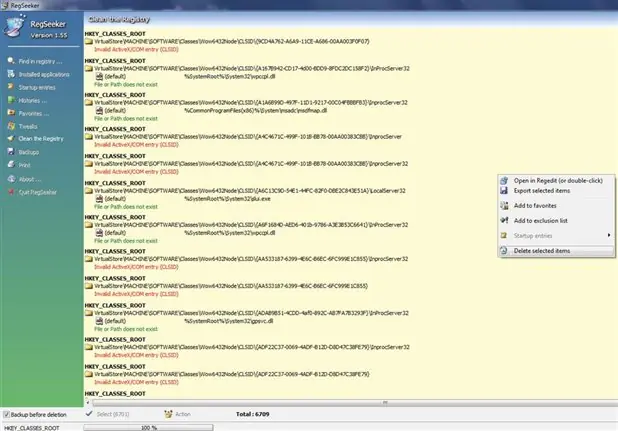This screenshot has height=431, width=618.
Task: Click 'Invalid ActiveX/COM entry' under 9CD4A762 entry
Action: pyautogui.click(x=136, y=49)
